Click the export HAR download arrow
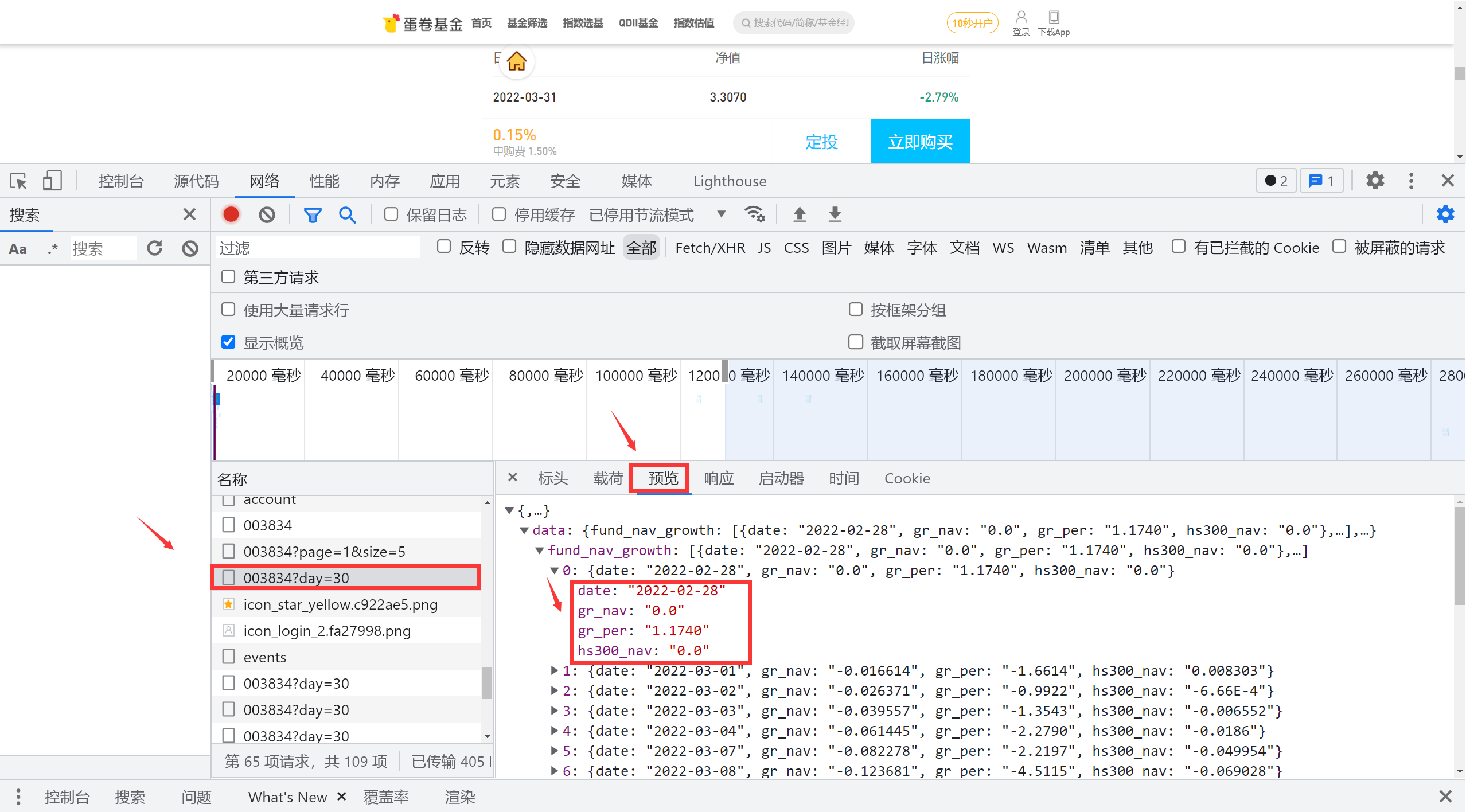This screenshot has width=1466, height=812. point(835,214)
